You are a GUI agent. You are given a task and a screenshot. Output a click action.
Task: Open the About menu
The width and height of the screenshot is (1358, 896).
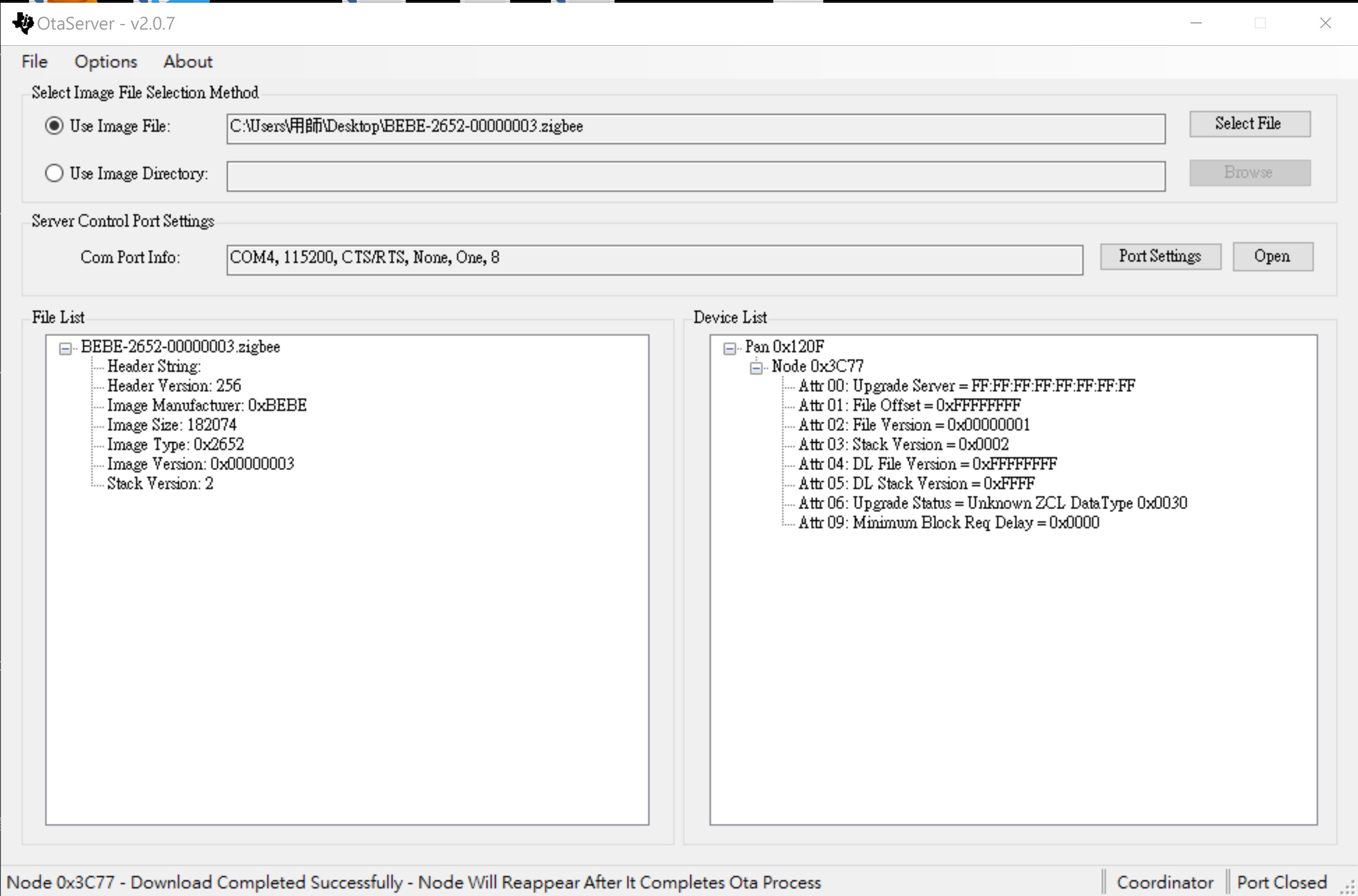tap(188, 62)
